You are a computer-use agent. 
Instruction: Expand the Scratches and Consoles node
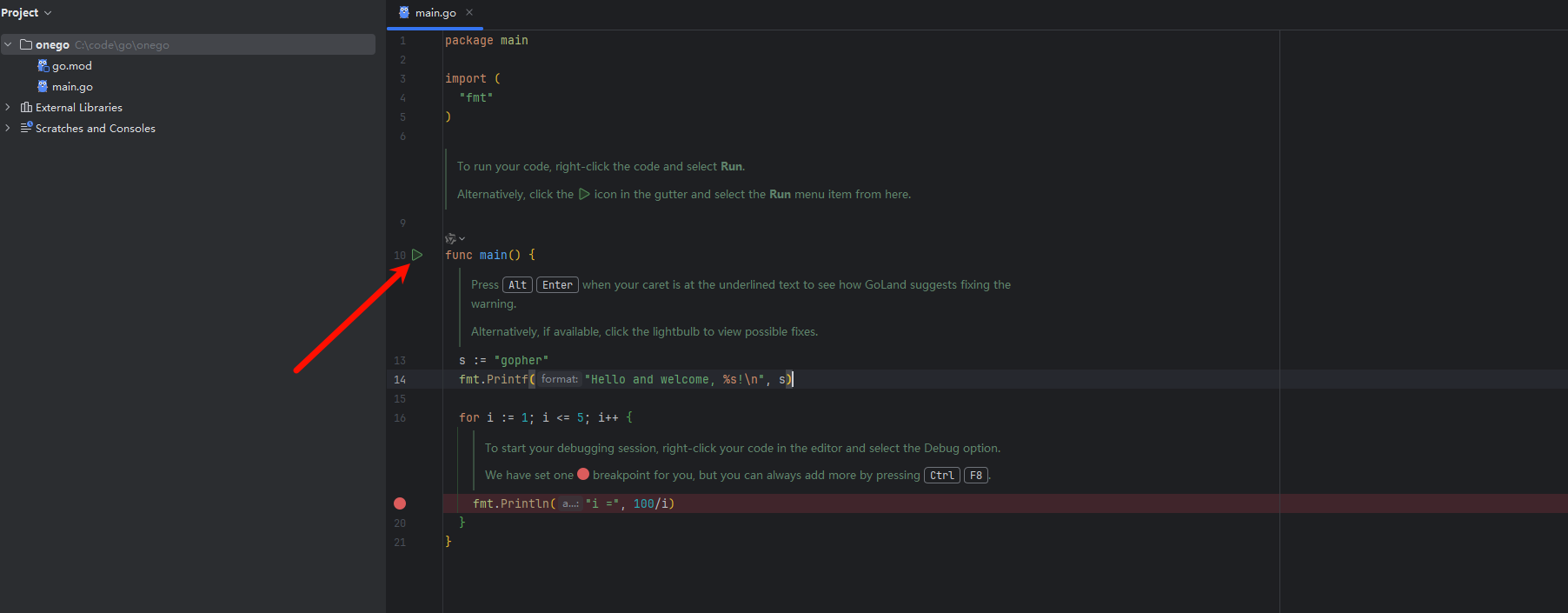click(8, 128)
